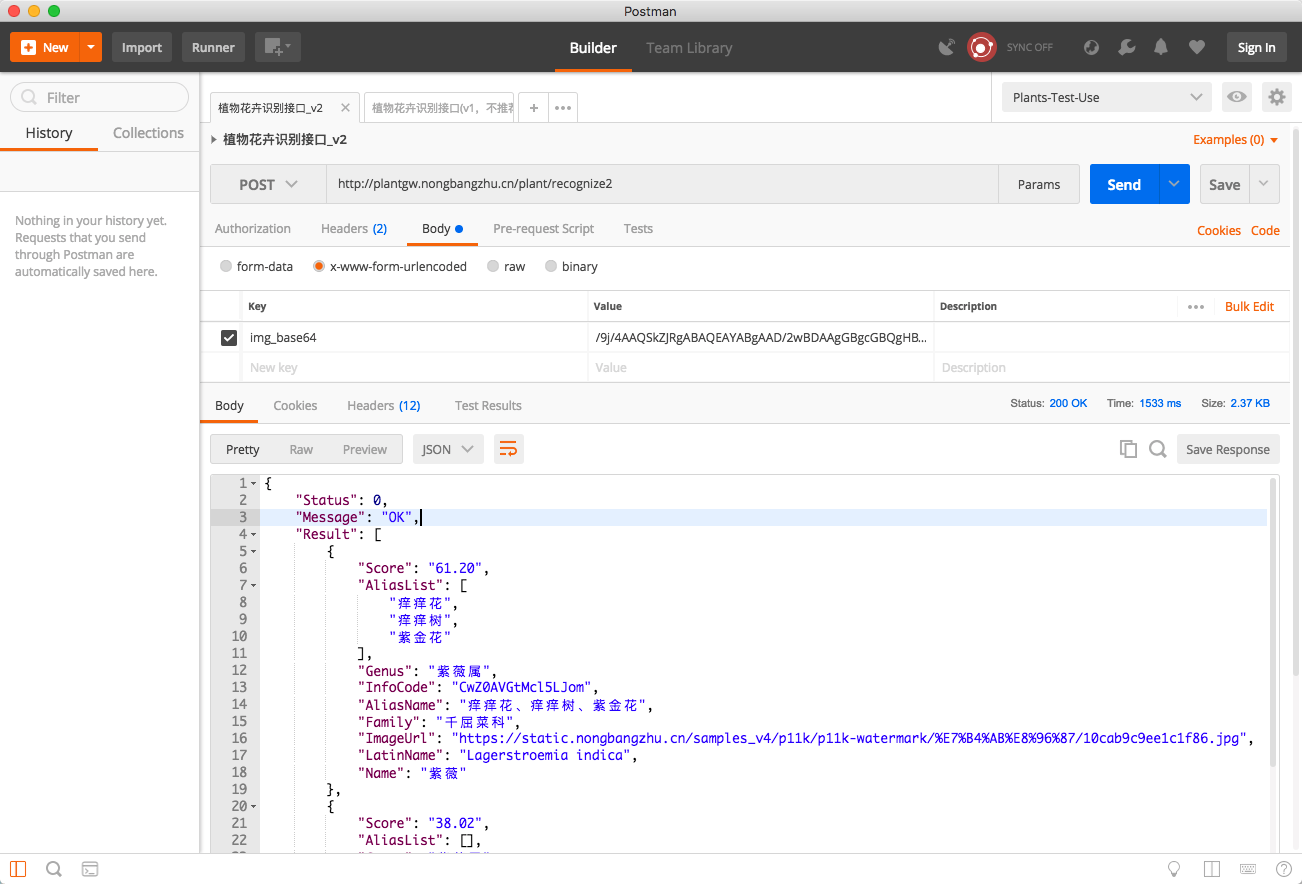Click the lightbulb icon in status bar
This screenshot has height=884, width=1302.
coord(1175,869)
